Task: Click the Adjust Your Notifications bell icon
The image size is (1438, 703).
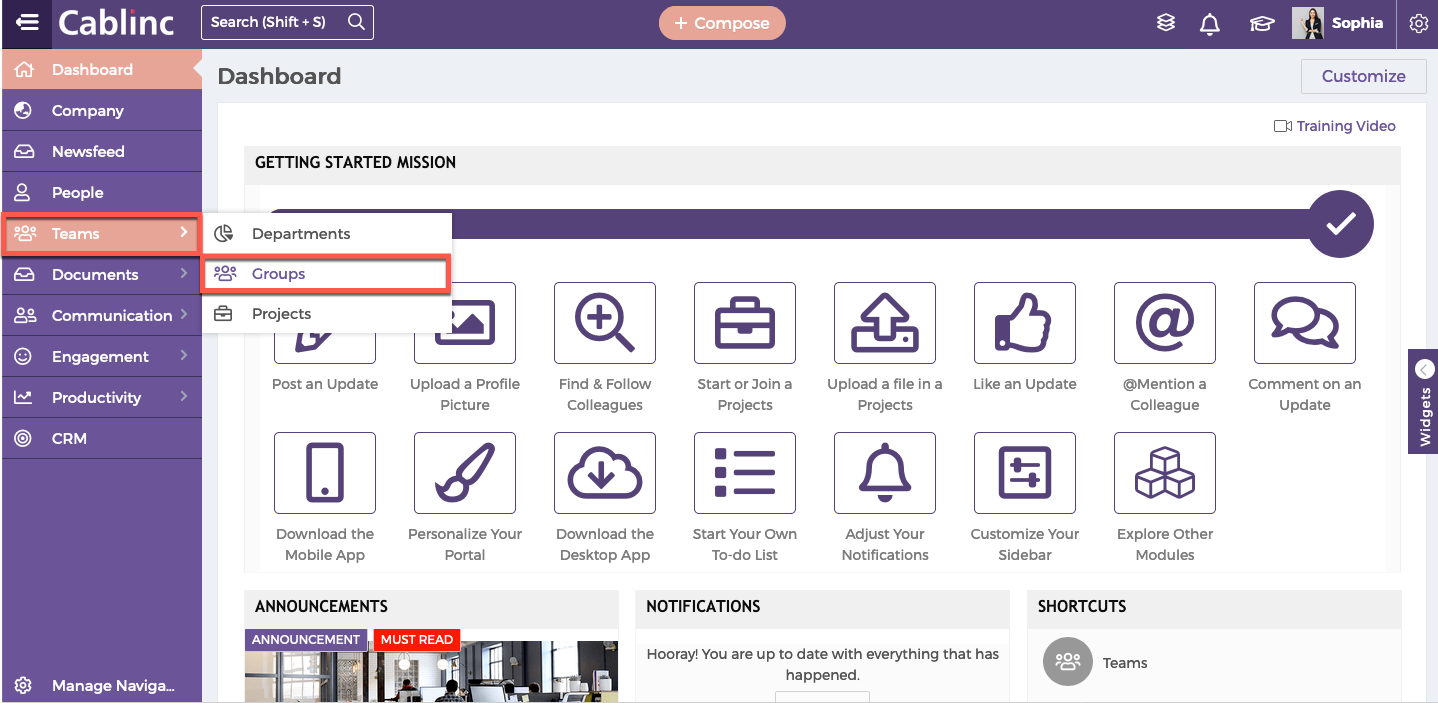Action: point(885,473)
